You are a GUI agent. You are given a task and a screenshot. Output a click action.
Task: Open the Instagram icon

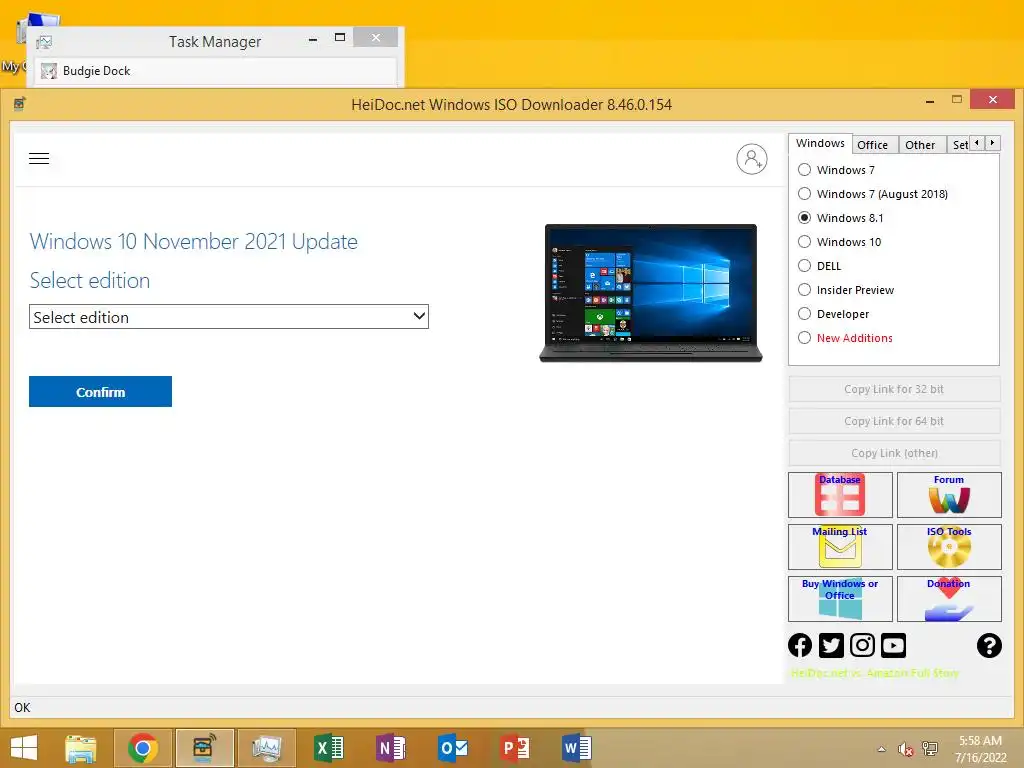[862, 645]
